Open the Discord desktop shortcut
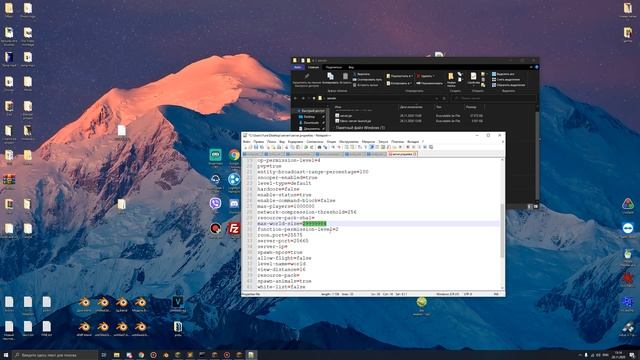 (x=234, y=203)
